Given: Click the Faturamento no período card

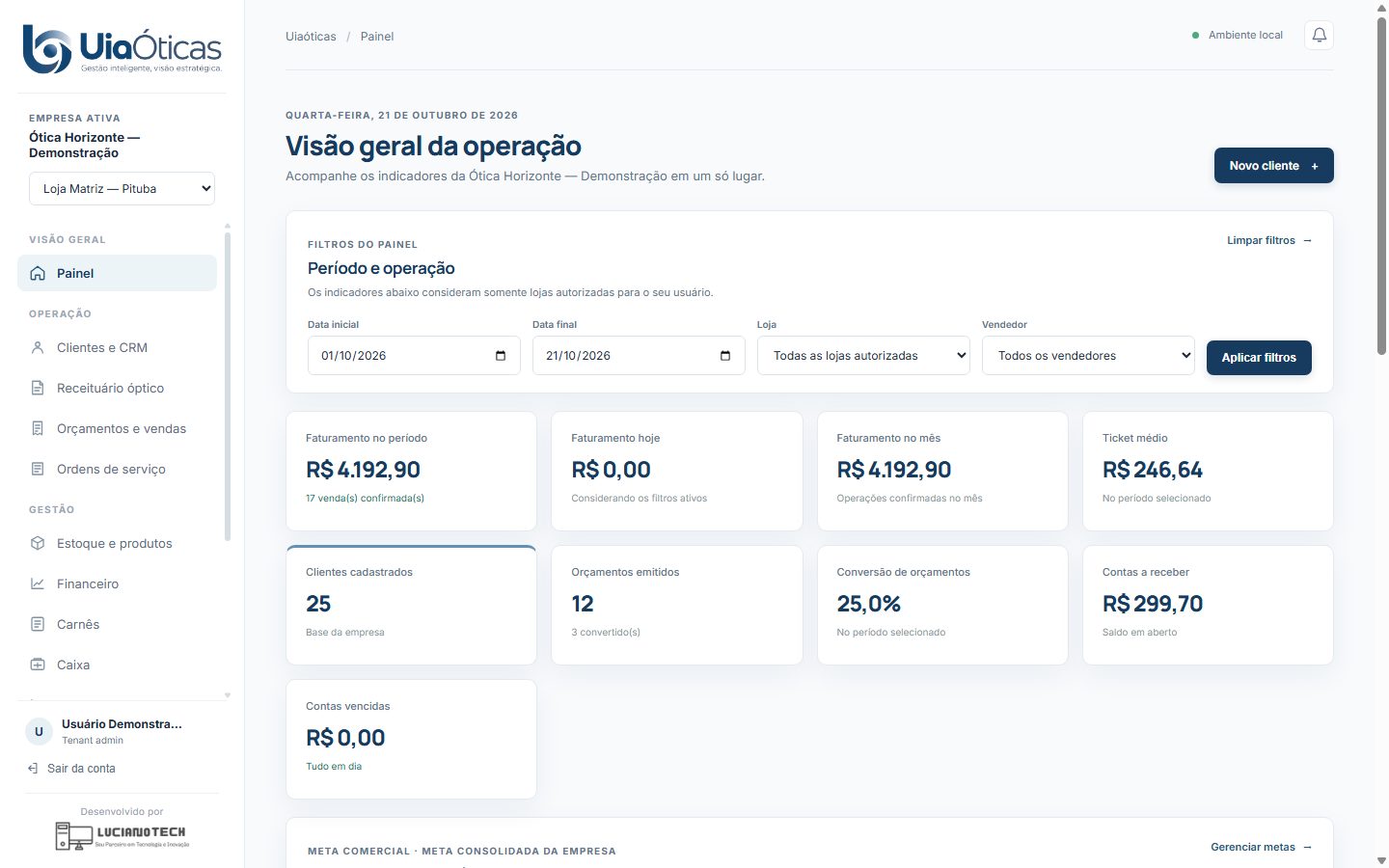Looking at the screenshot, I should click(411, 472).
